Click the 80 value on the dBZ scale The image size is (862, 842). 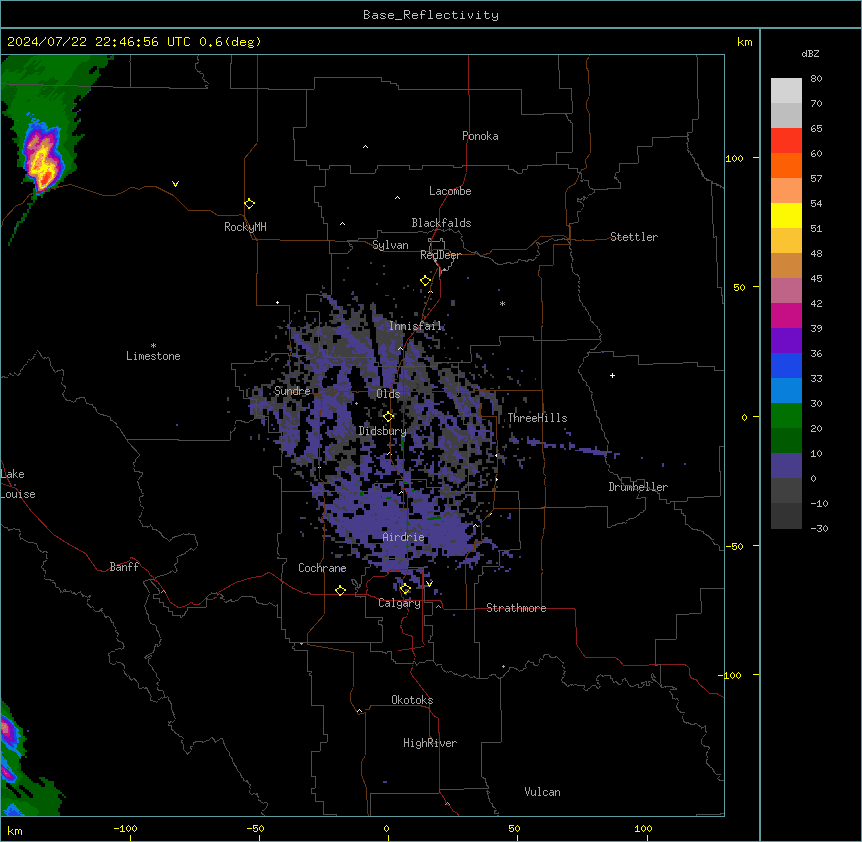[816, 79]
